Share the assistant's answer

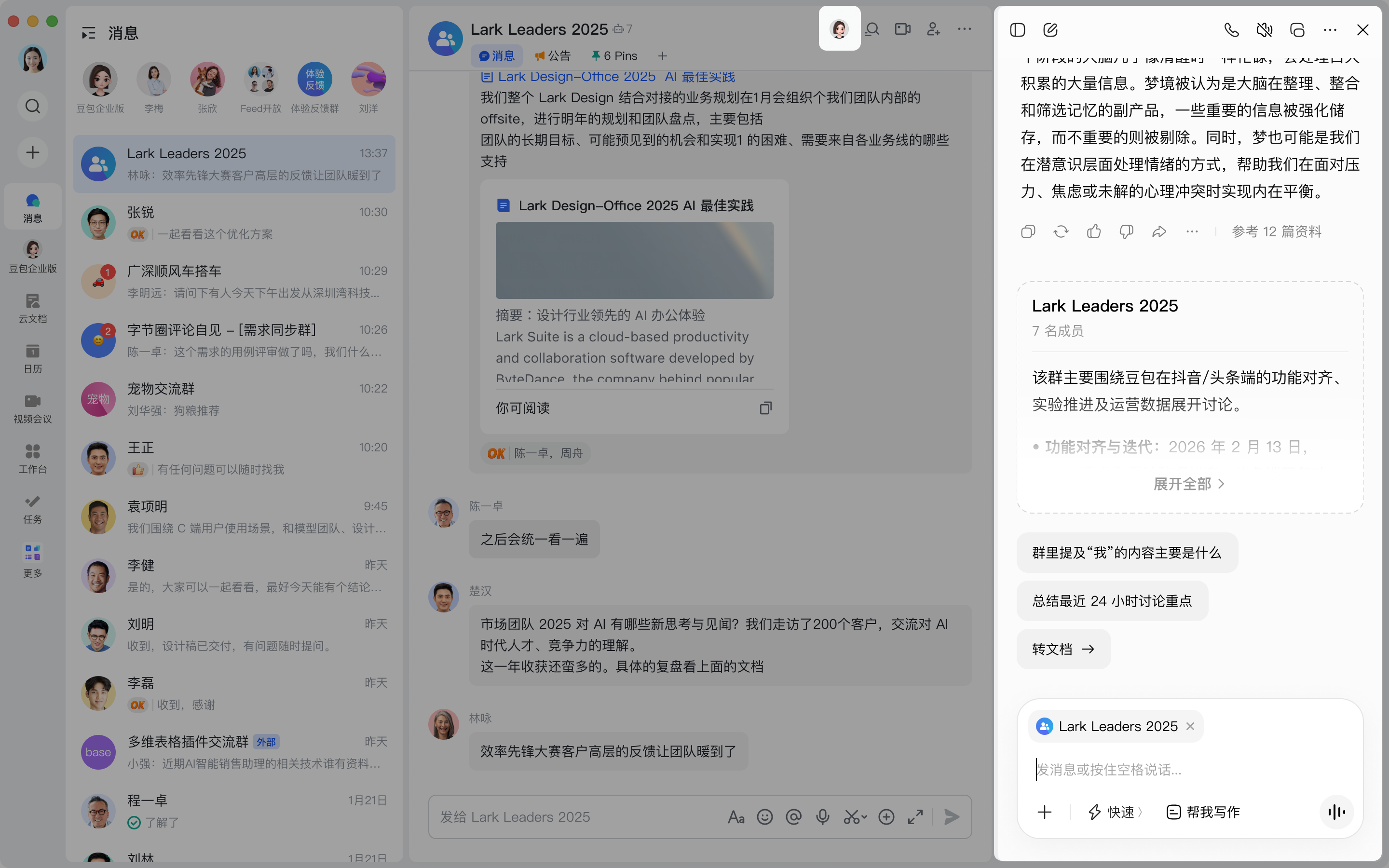click(1159, 231)
